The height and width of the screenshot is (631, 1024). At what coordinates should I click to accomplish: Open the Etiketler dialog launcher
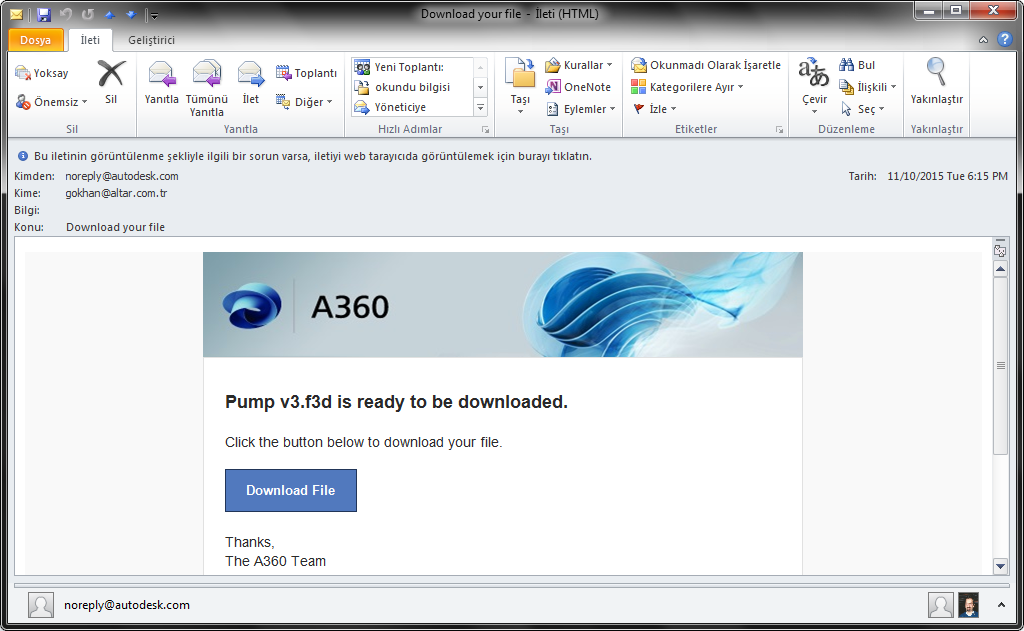pyautogui.click(x=779, y=129)
